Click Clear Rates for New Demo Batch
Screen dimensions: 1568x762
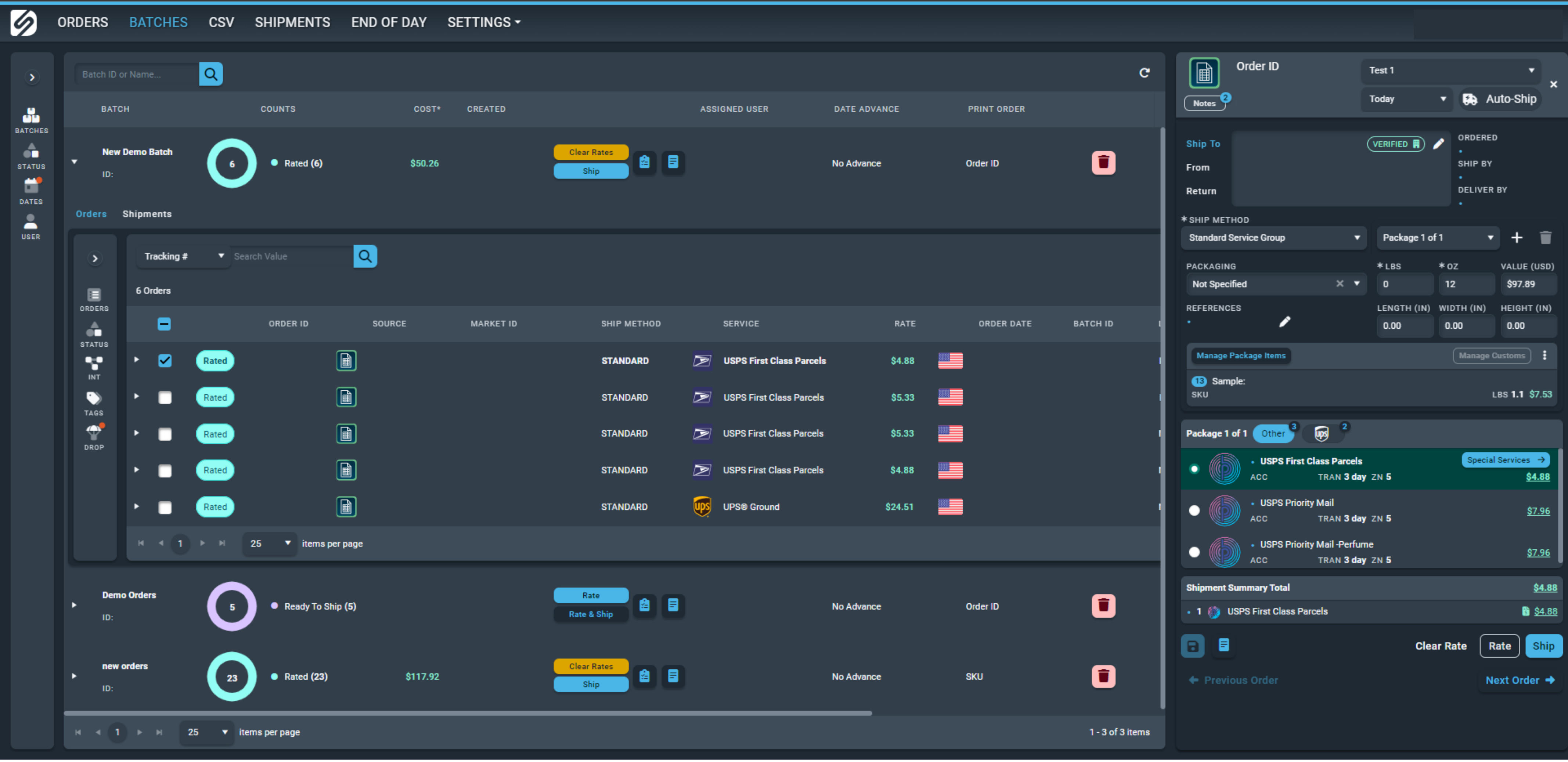(x=591, y=152)
